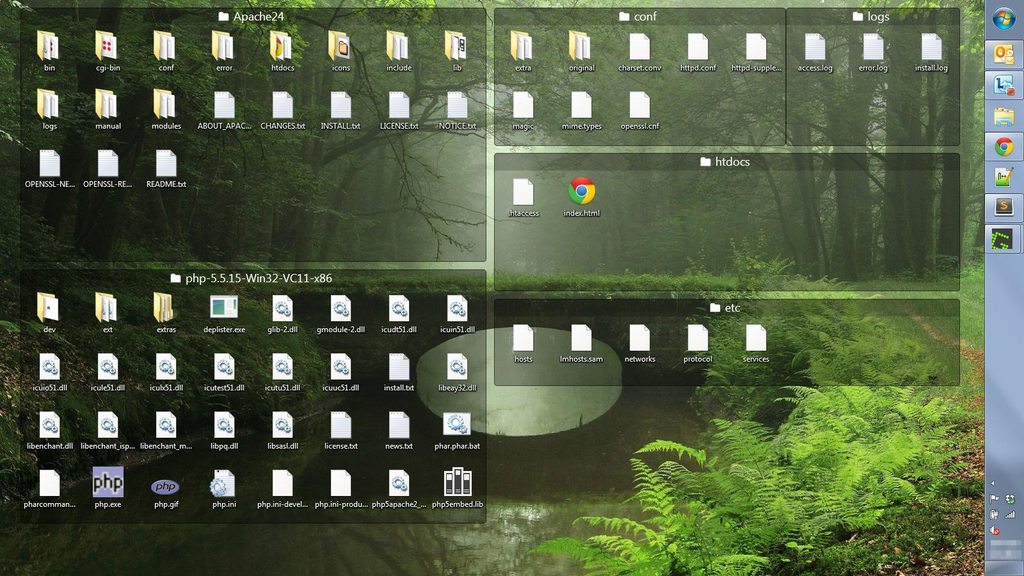1024x576 pixels.
Task: Open the cgi-bin folder icon
Action: 108,52
